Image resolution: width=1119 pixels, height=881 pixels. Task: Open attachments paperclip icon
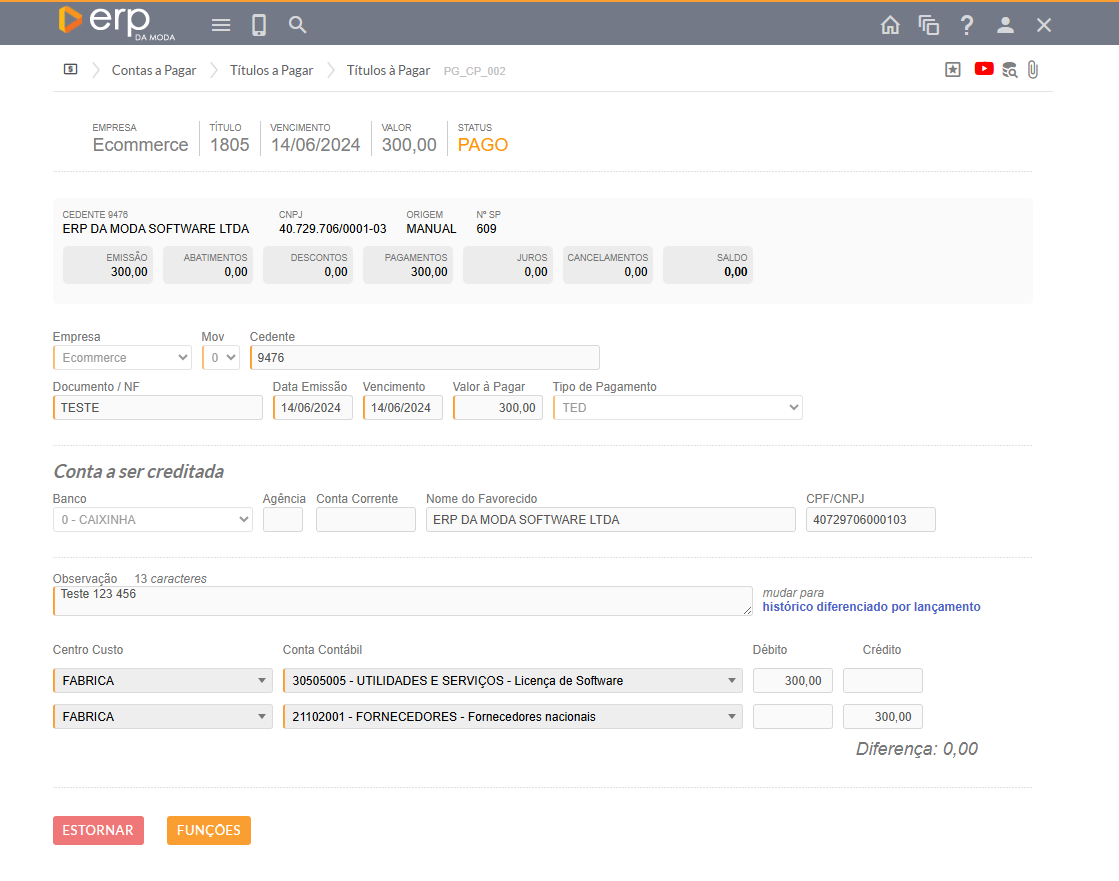pos(1033,70)
